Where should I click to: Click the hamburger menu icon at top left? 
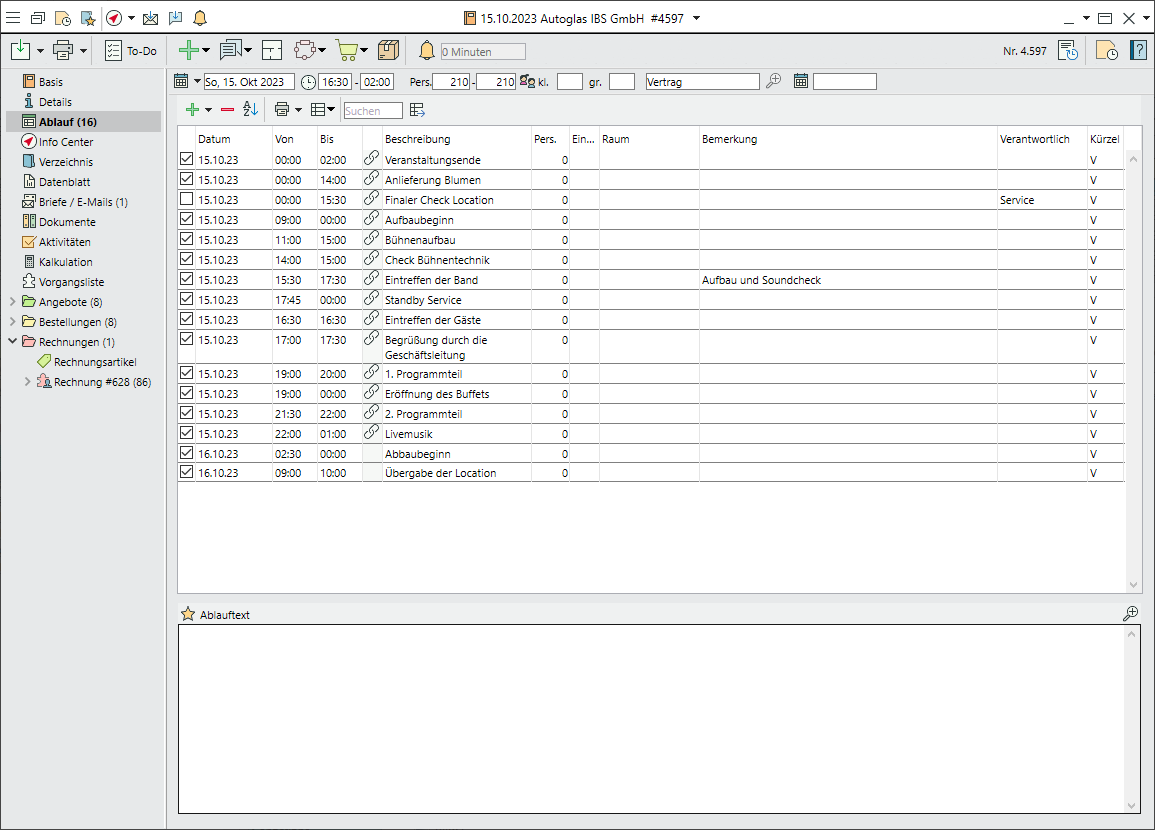click(x=13, y=18)
